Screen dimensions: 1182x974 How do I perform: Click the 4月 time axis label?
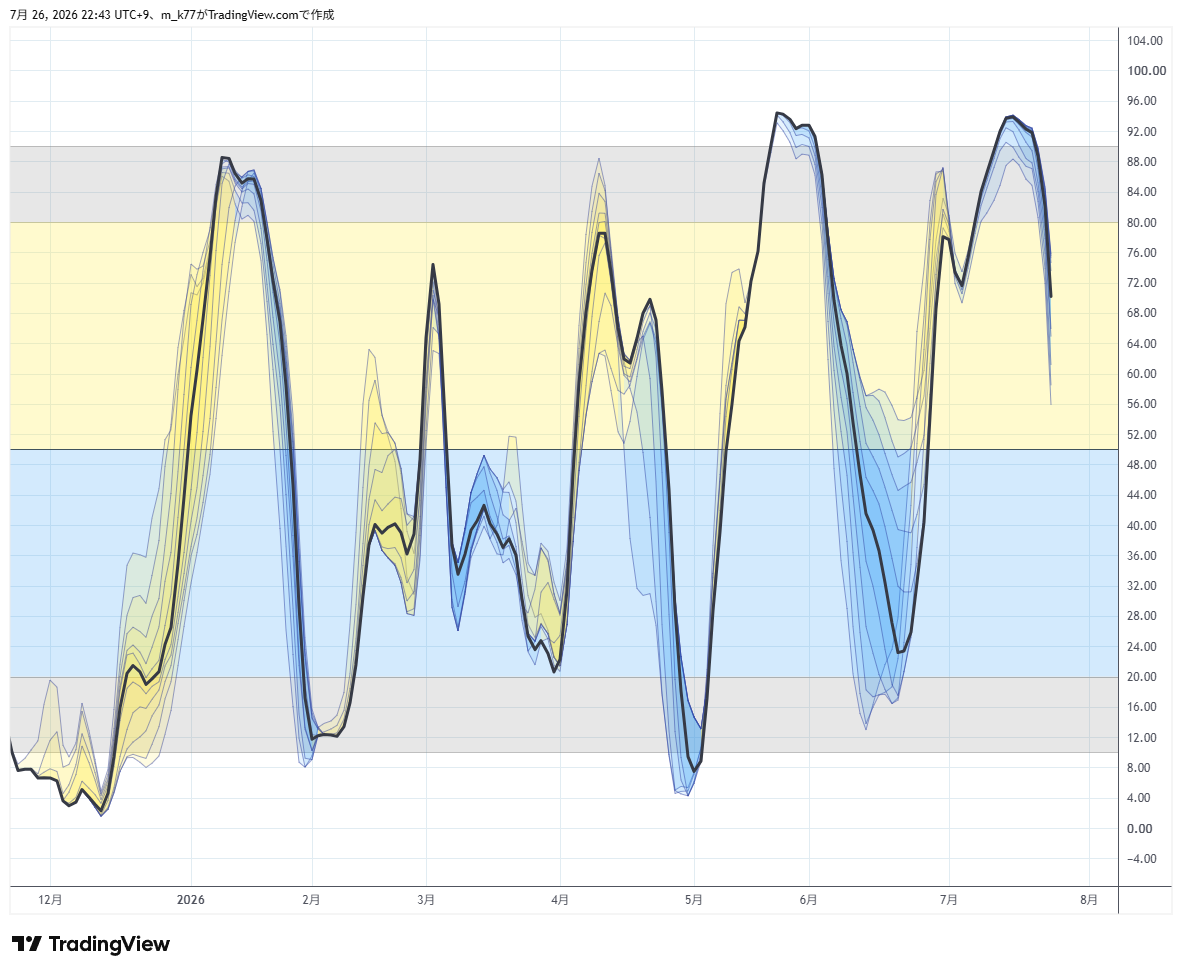point(560,899)
